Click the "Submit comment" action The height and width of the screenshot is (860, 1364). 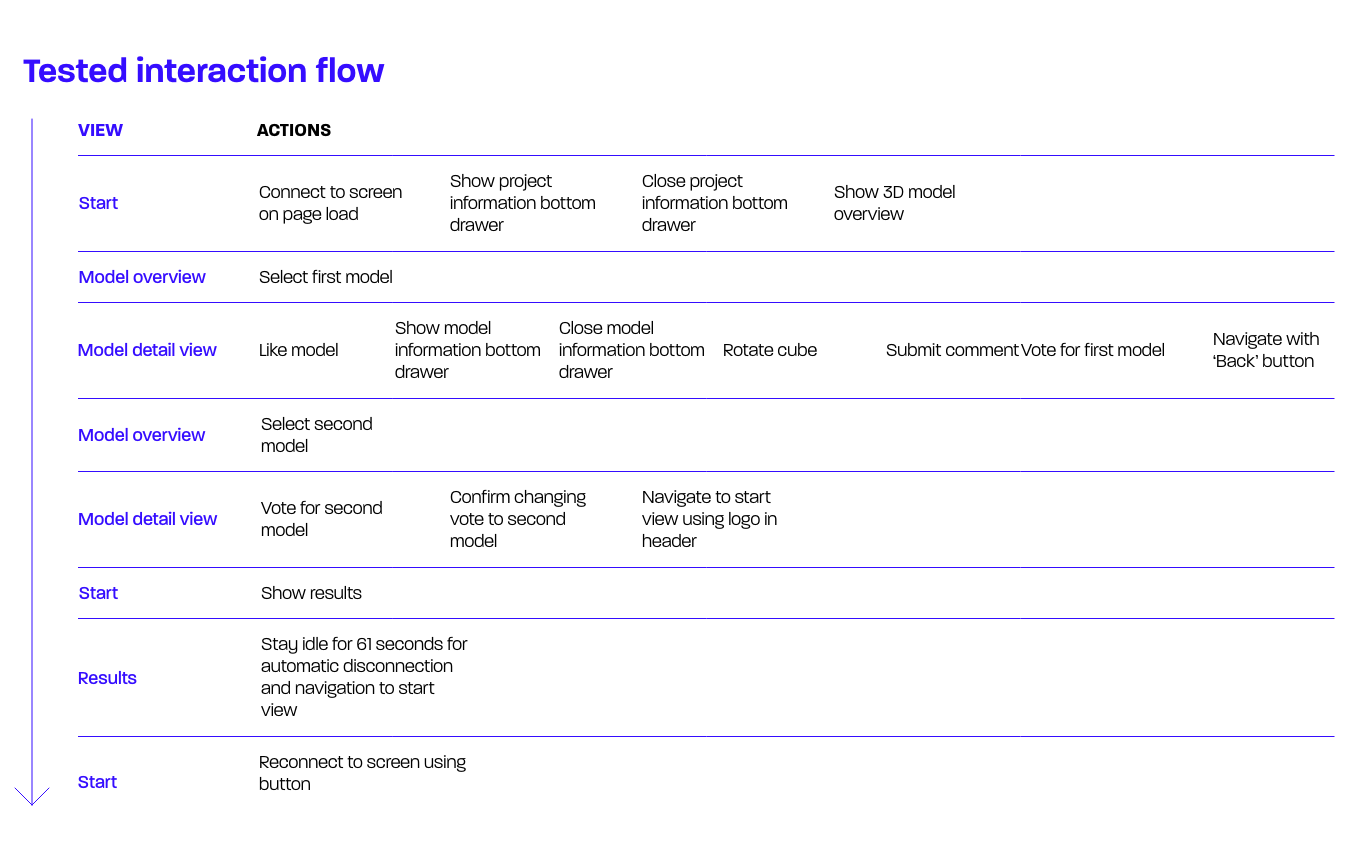[x=951, y=350]
